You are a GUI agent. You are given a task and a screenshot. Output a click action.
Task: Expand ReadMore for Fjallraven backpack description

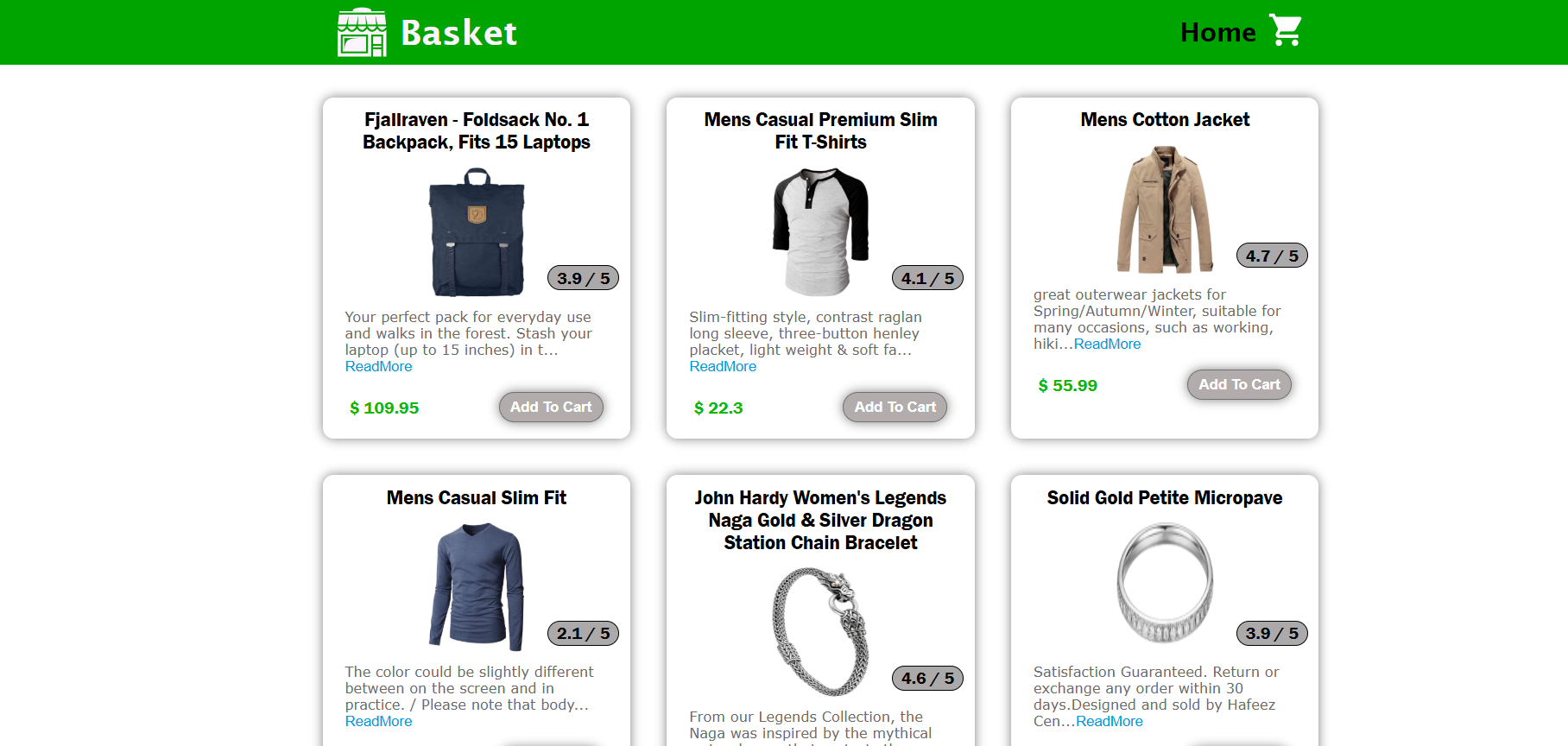click(x=378, y=366)
